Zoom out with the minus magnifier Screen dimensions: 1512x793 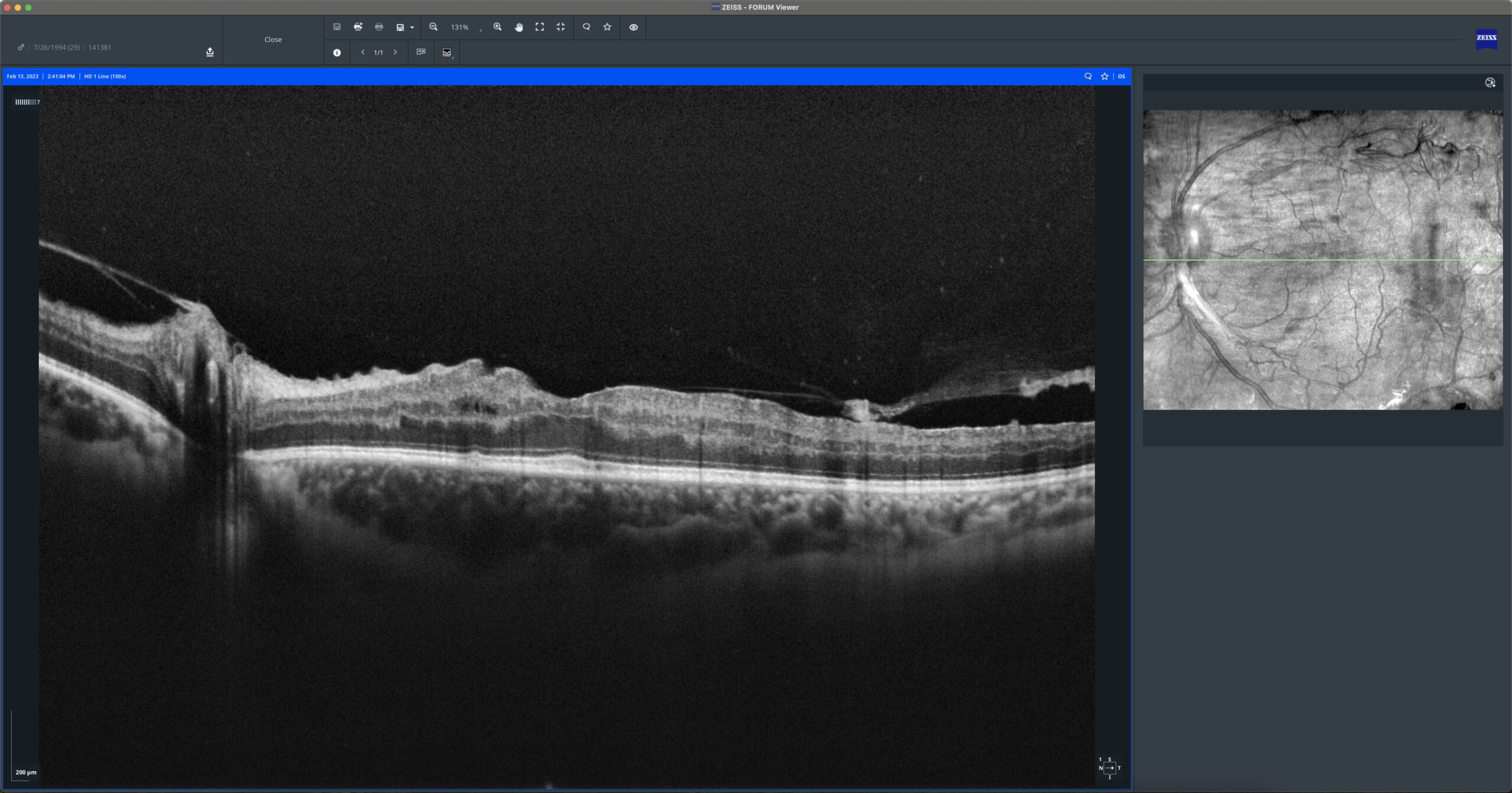[x=434, y=27]
